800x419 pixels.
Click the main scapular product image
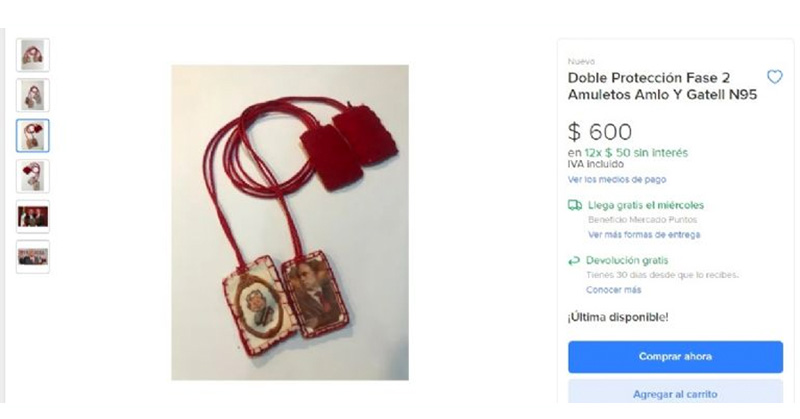(290, 223)
